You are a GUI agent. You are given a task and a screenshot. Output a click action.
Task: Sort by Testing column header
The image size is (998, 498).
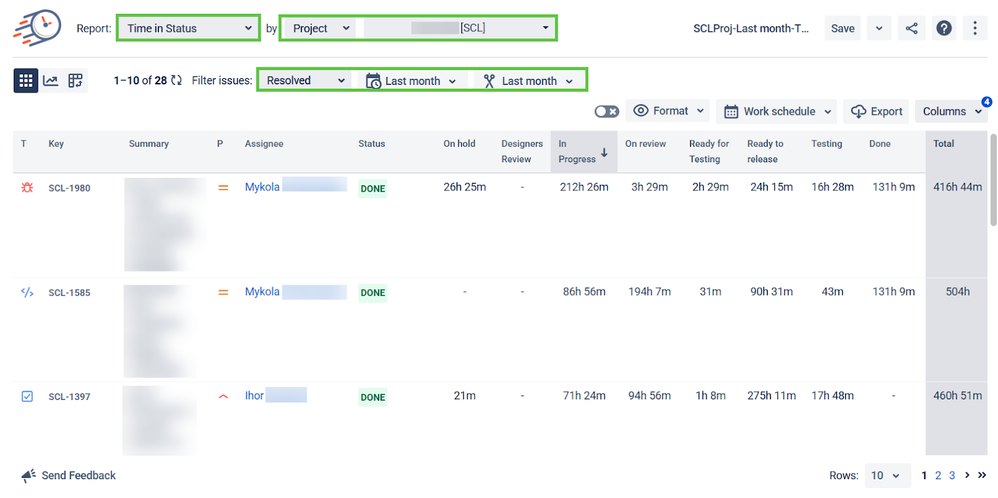tap(826, 144)
